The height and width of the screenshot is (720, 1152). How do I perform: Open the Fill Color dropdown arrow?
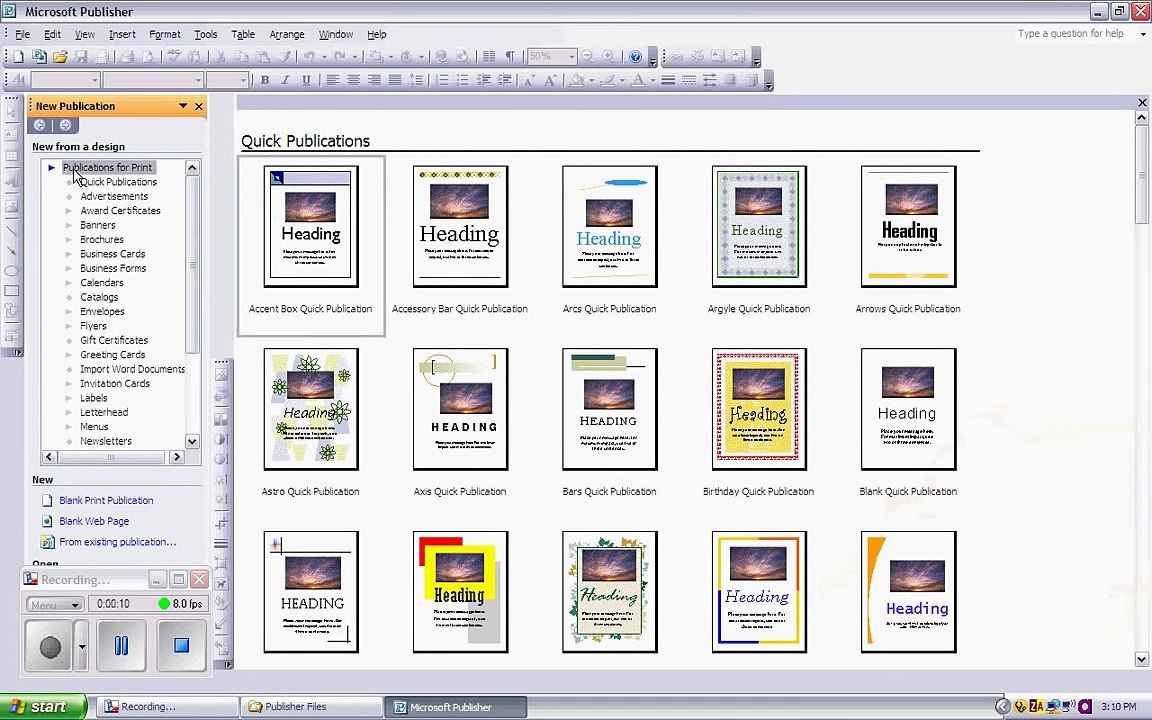pyautogui.click(x=591, y=80)
